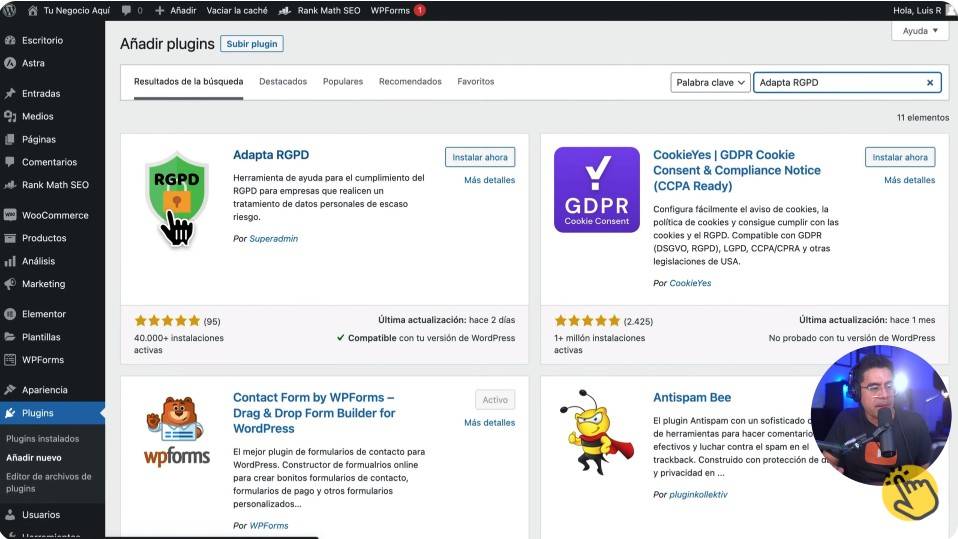Image resolution: width=958 pixels, height=539 pixels.
Task: Open the Palabra clave dropdown
Action: 711,82
